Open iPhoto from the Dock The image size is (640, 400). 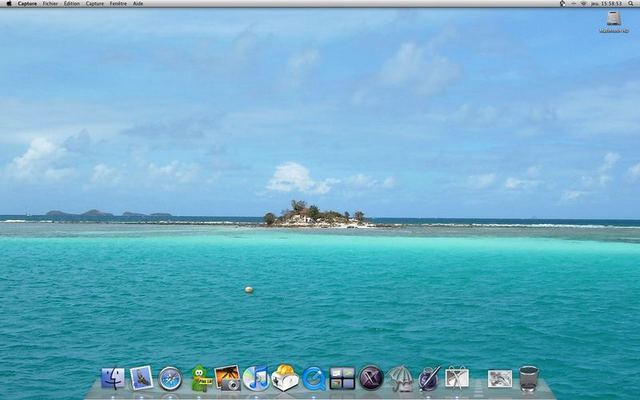click(227, 378)
